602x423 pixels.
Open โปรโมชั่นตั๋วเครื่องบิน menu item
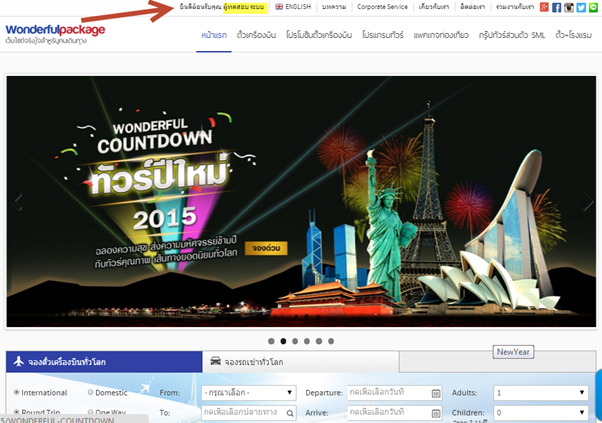[319, 35]
